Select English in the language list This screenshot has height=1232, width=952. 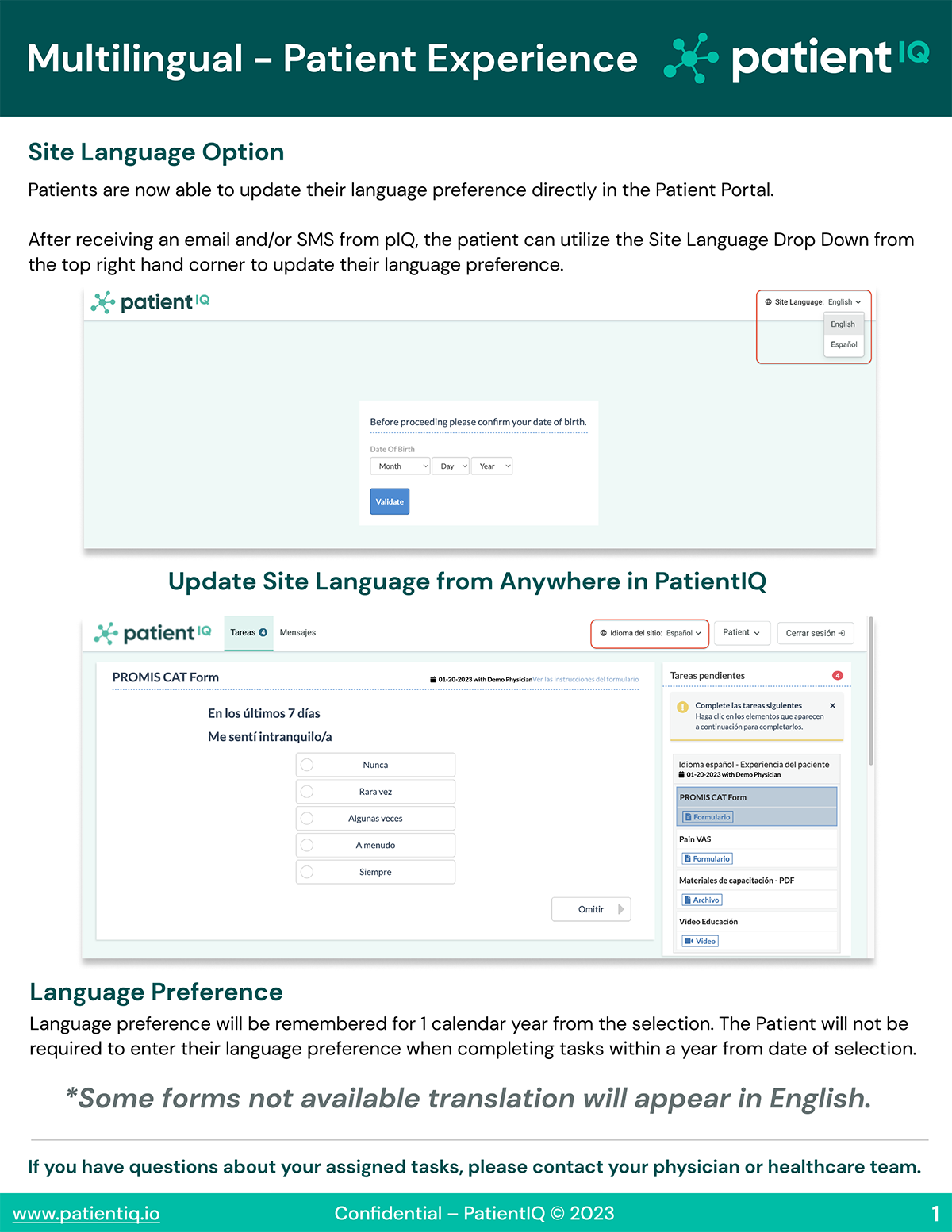(x=843, y=324)
